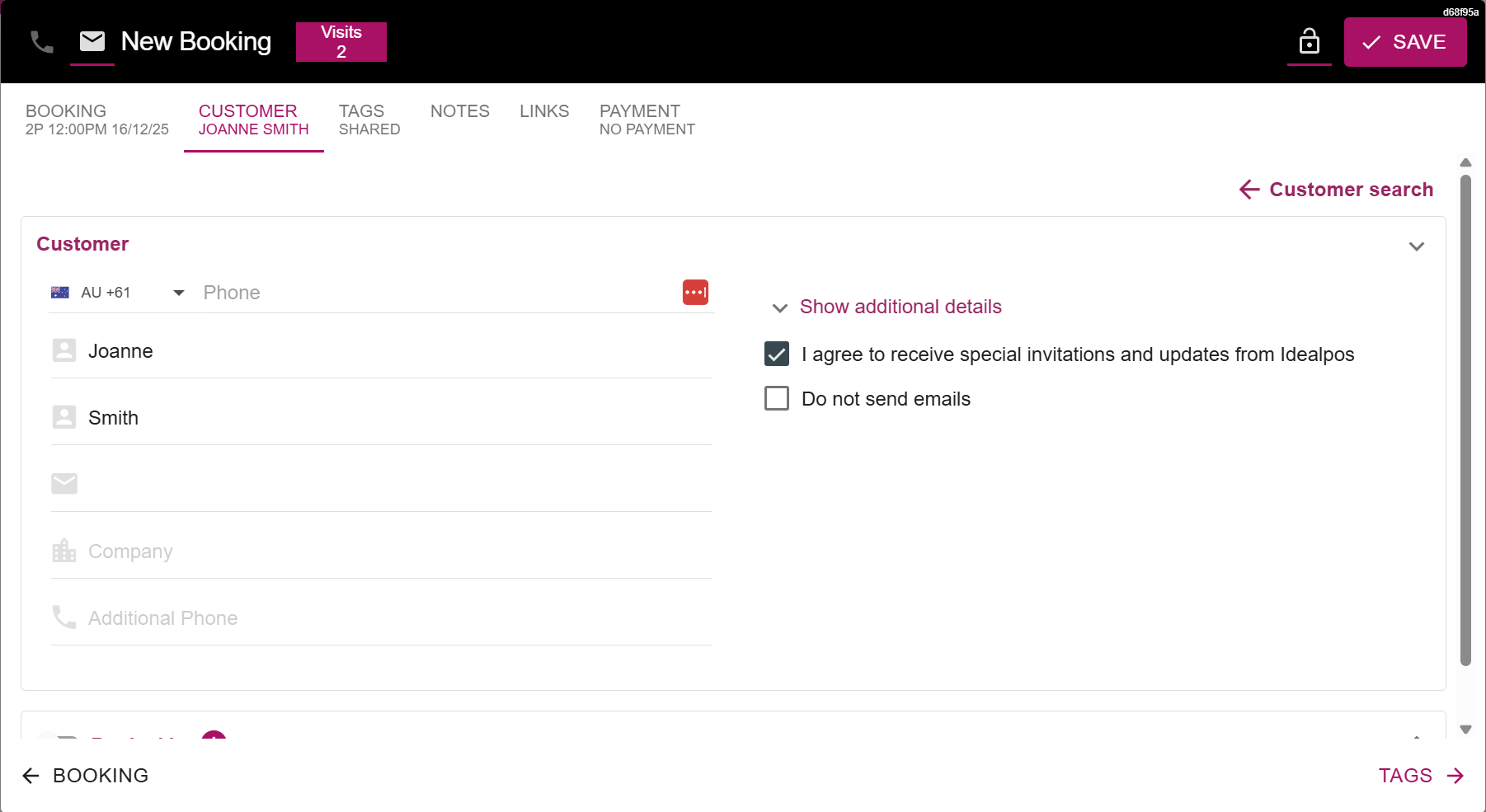Click the red password manager icon in Phone field
The width and height of the screenshot is (1486, 812).
click(695, 293)
